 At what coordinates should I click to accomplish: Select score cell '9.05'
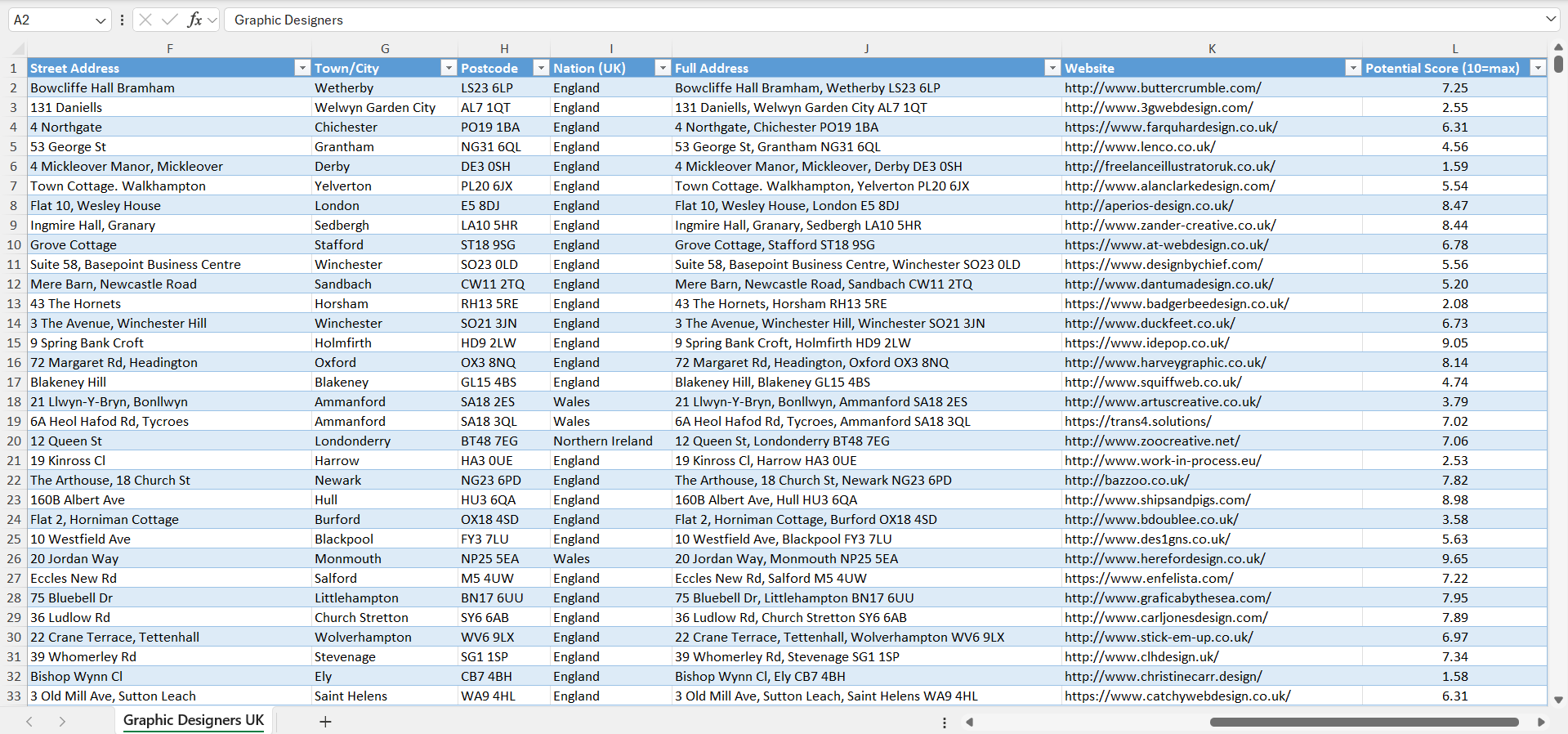point(1454,343)
